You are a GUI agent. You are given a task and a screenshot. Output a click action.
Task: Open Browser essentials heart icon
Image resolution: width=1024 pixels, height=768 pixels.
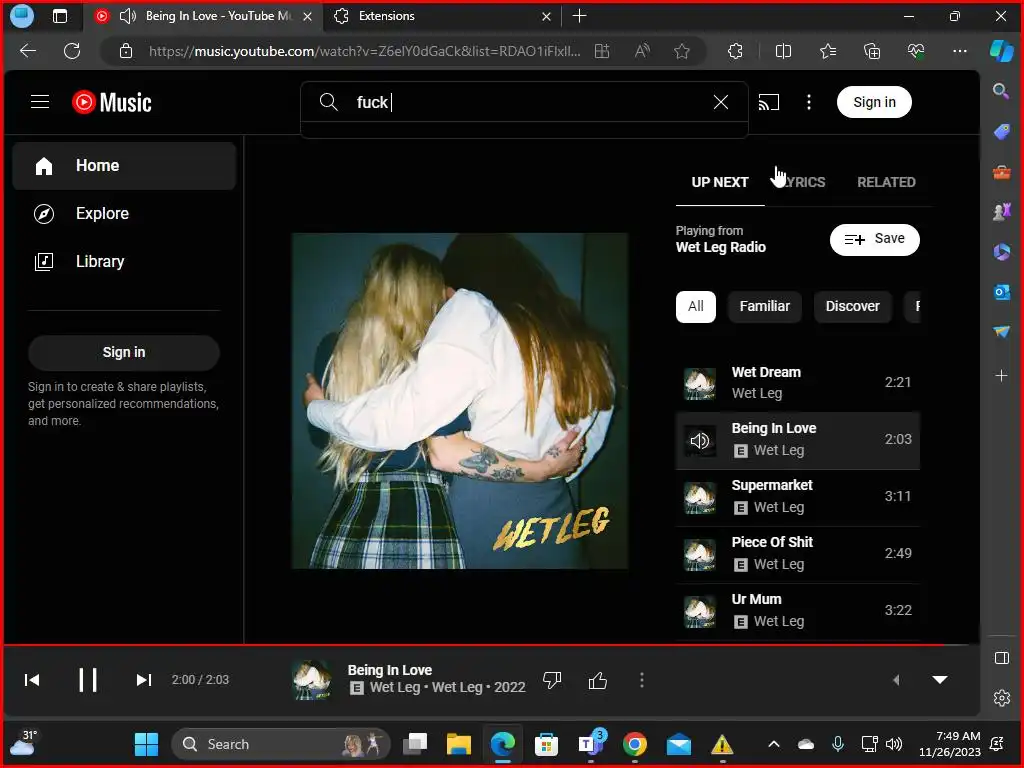pos(916,51)
